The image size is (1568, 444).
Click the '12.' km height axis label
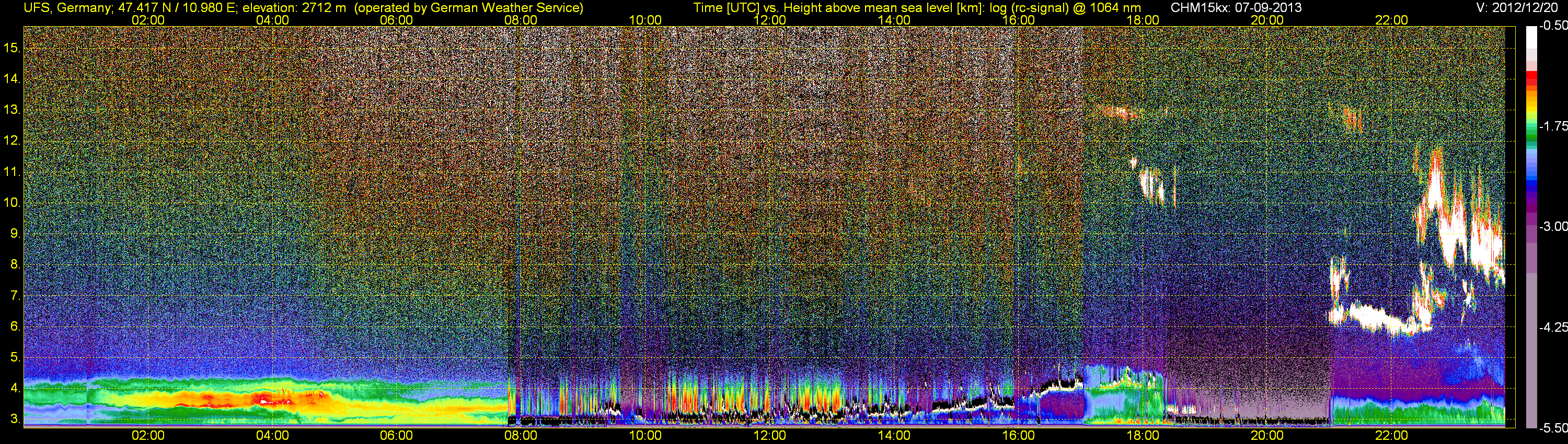coord(12,141)
